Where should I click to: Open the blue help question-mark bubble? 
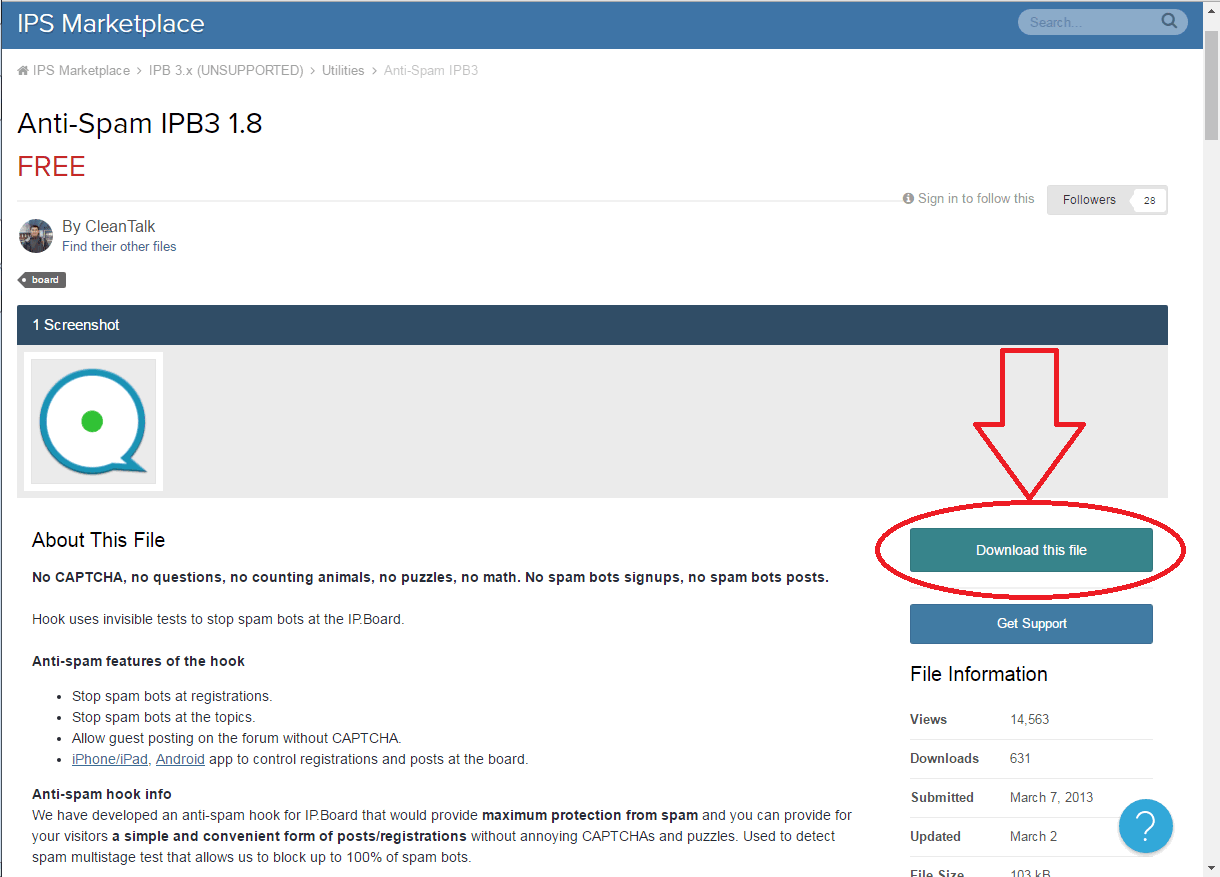click(1145, 825)
